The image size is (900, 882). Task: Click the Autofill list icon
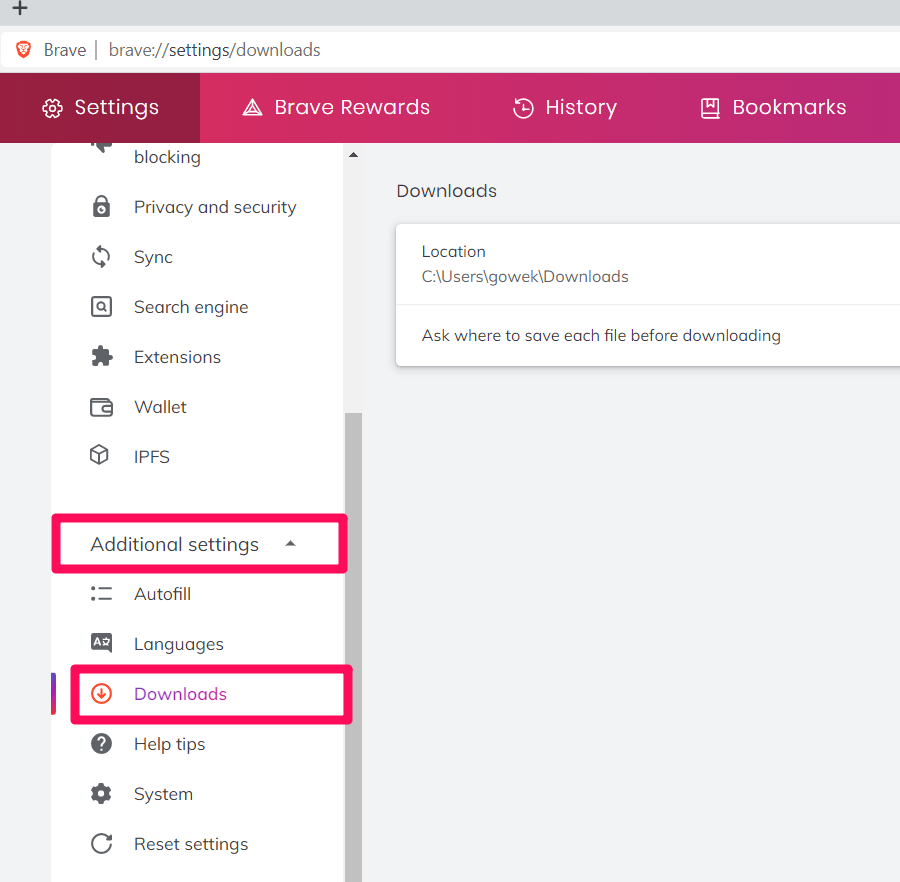[102, 593]
